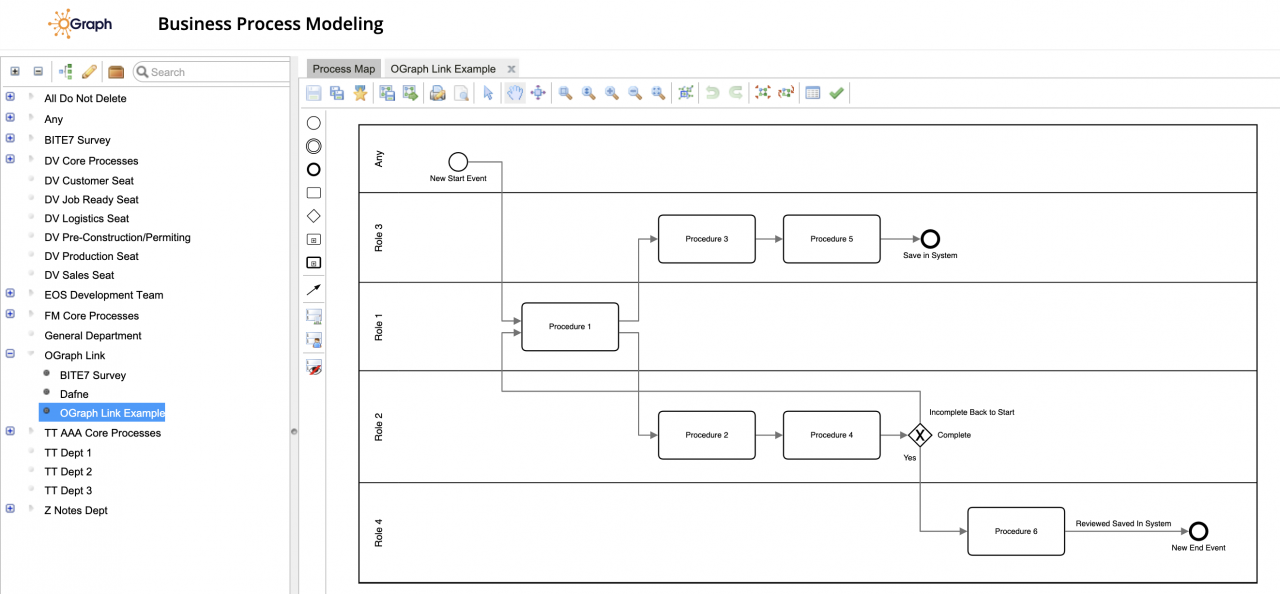1280x594 pixels.
Task: Select DV Customer Seat in the sidebar
Action: point(88,180)
